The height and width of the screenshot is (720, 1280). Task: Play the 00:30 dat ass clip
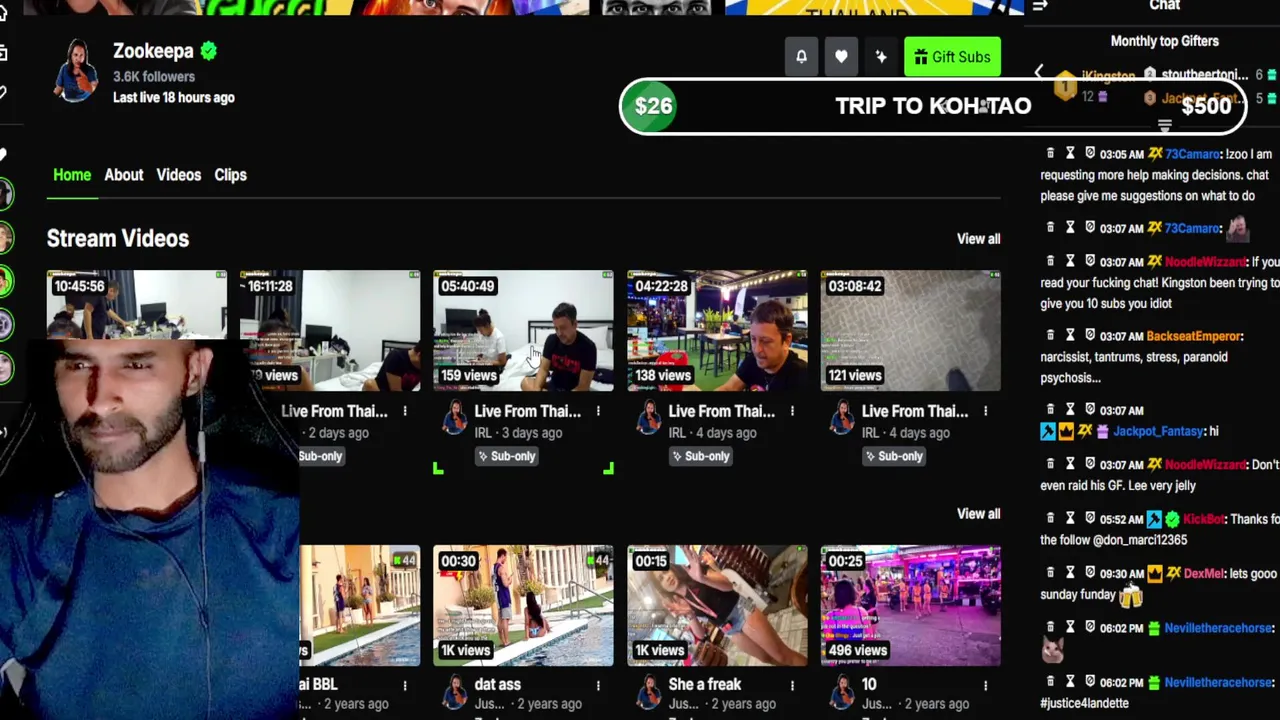pos(523,605)
